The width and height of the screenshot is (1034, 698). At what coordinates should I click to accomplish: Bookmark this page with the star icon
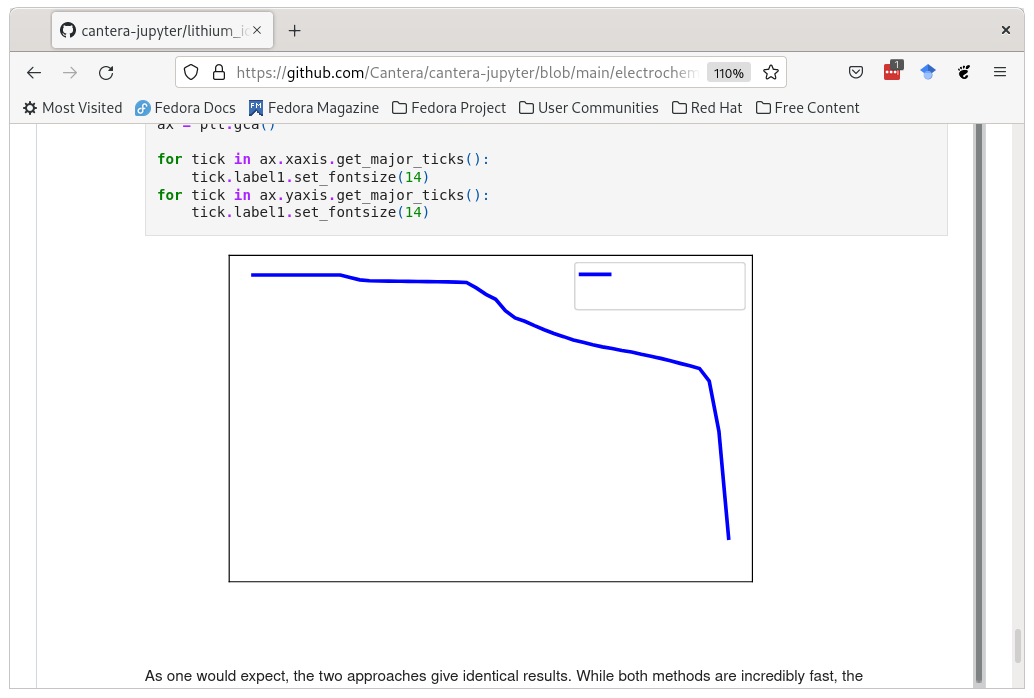[771, 72]
